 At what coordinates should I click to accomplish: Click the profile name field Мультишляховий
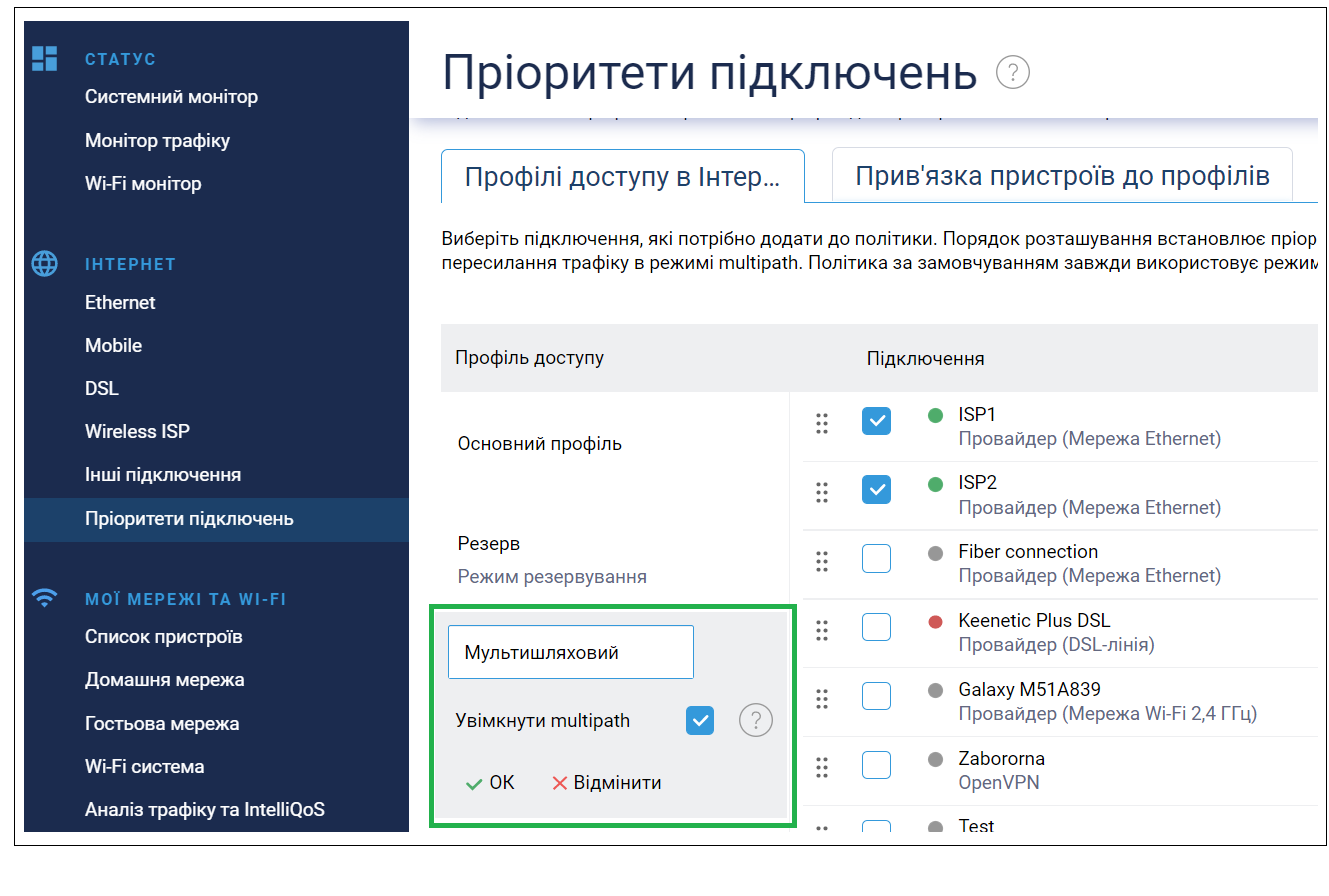pyautogui.click(x=570, y=653)
